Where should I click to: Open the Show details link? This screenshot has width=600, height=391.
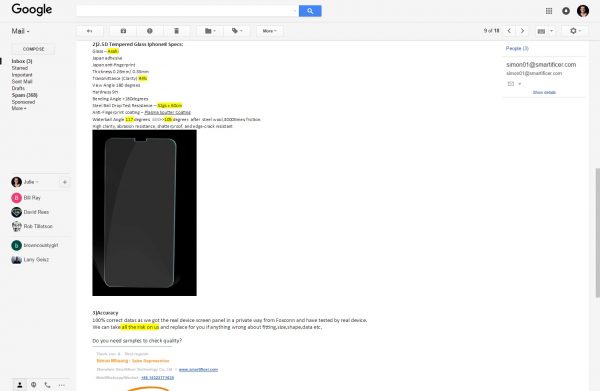coord(544,93)
